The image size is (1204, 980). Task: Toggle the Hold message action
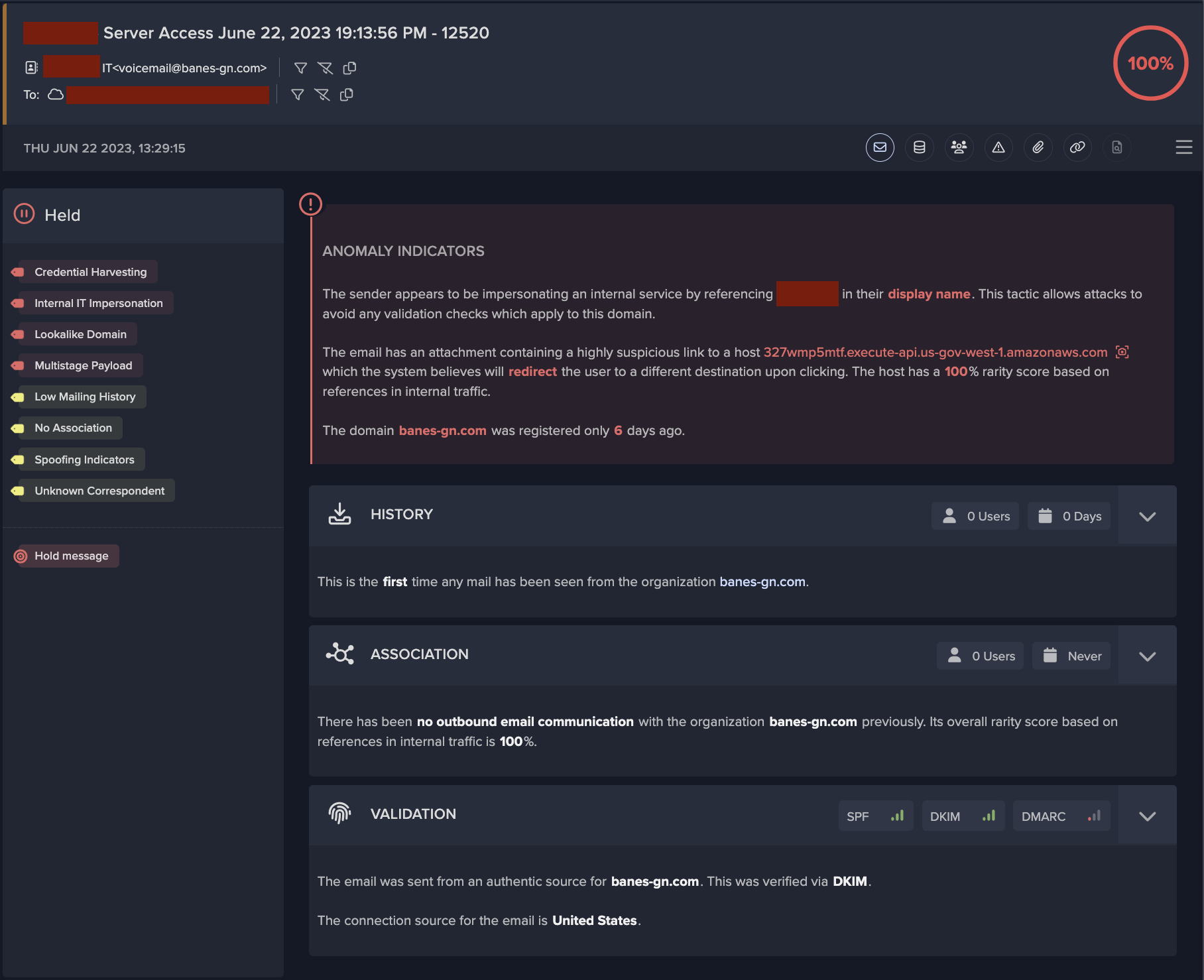tap(64, 556)
